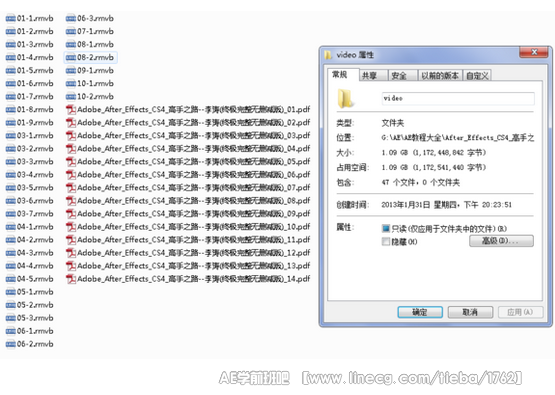Select the 05-1.rmvb file icon

(x=11, y=292)
